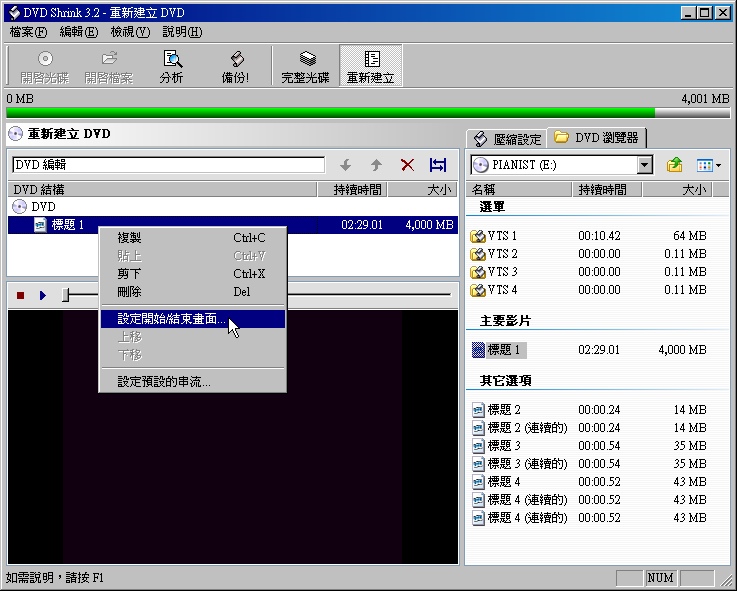Play preview with blue triangle button
The width and height of the screenshot is (737, 591).
(43, 295)
